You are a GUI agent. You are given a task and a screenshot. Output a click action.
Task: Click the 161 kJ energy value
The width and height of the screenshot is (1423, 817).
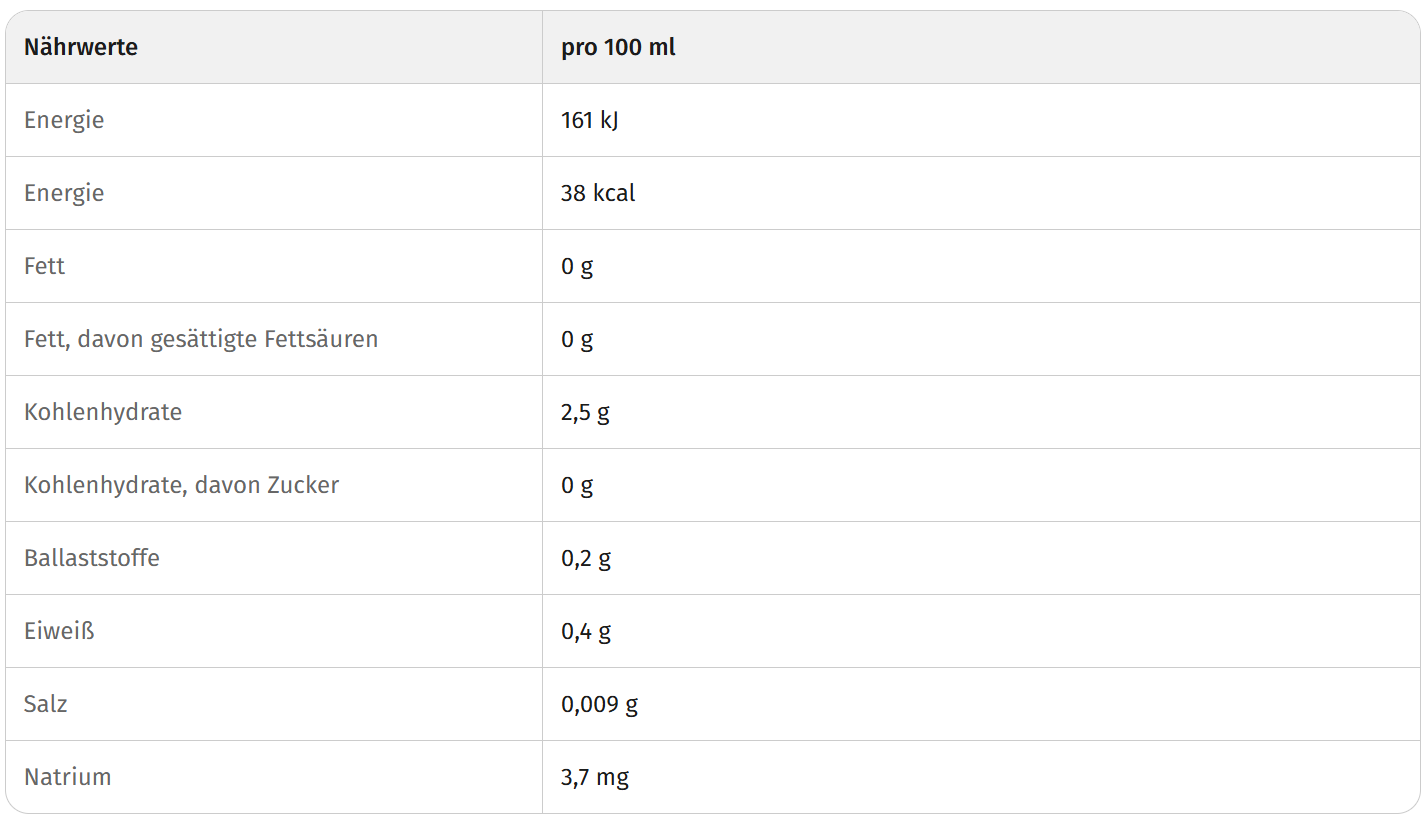[590, 120]
